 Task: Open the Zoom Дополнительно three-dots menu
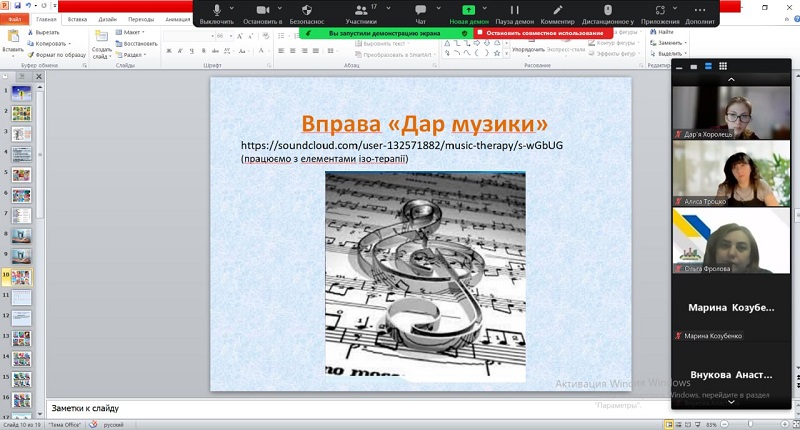[x=700, y=14]
